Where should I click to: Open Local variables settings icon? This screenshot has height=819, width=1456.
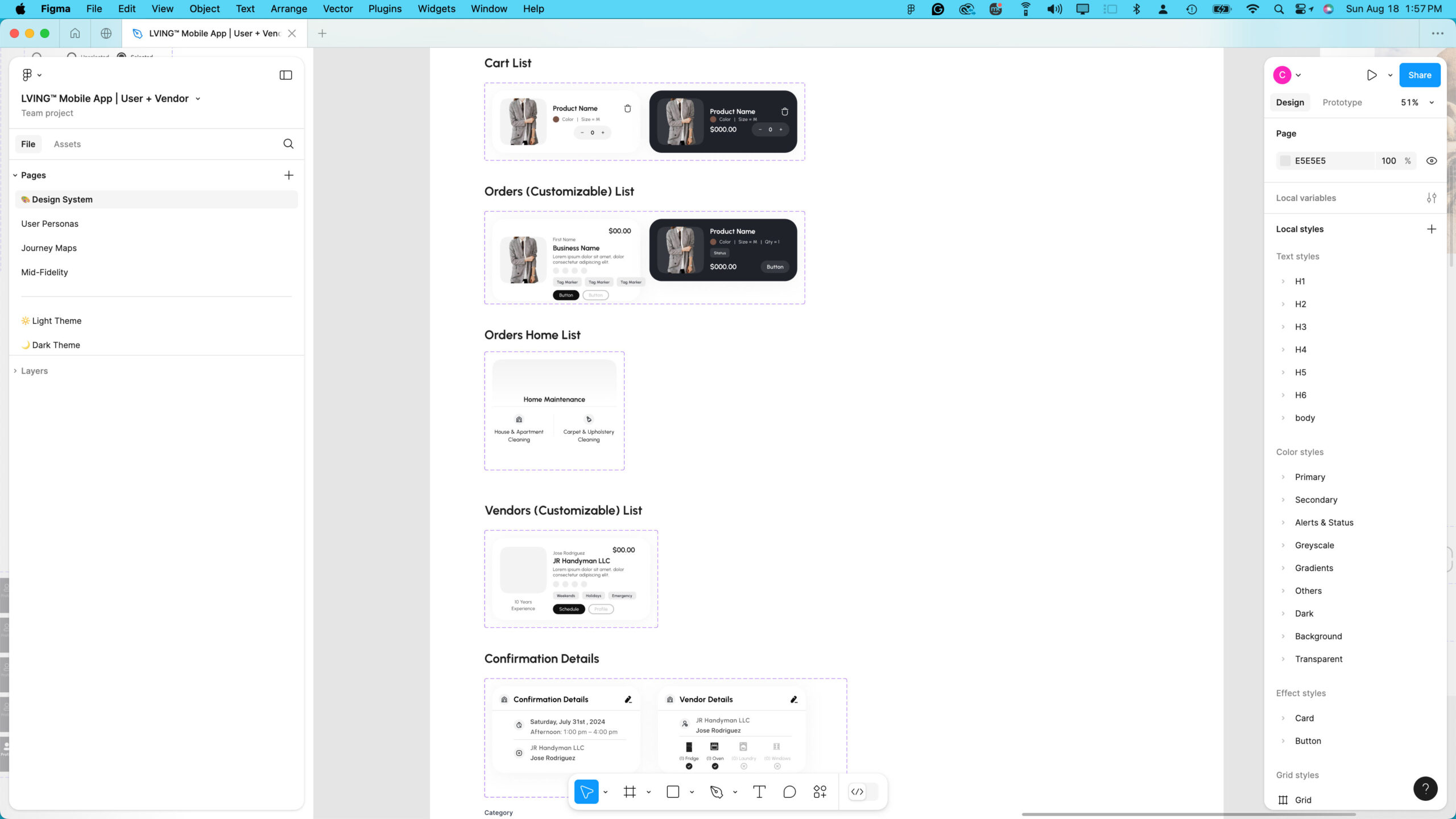tap(1432, 198)
